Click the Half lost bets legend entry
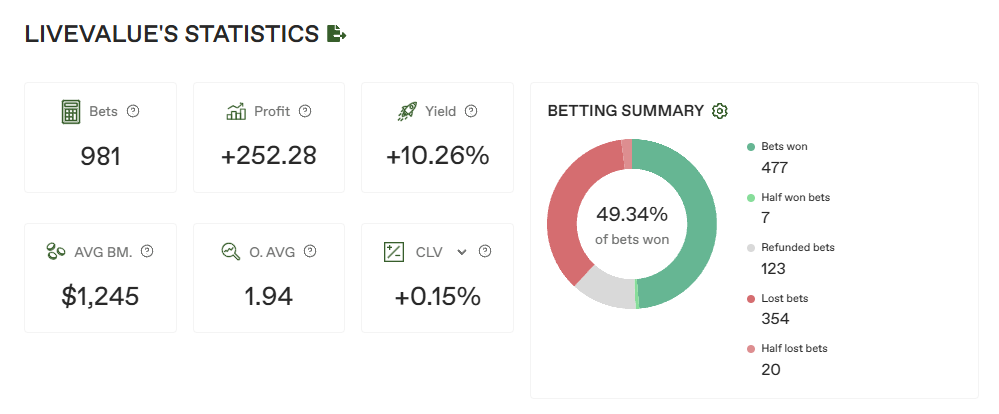 coord(793,349)
